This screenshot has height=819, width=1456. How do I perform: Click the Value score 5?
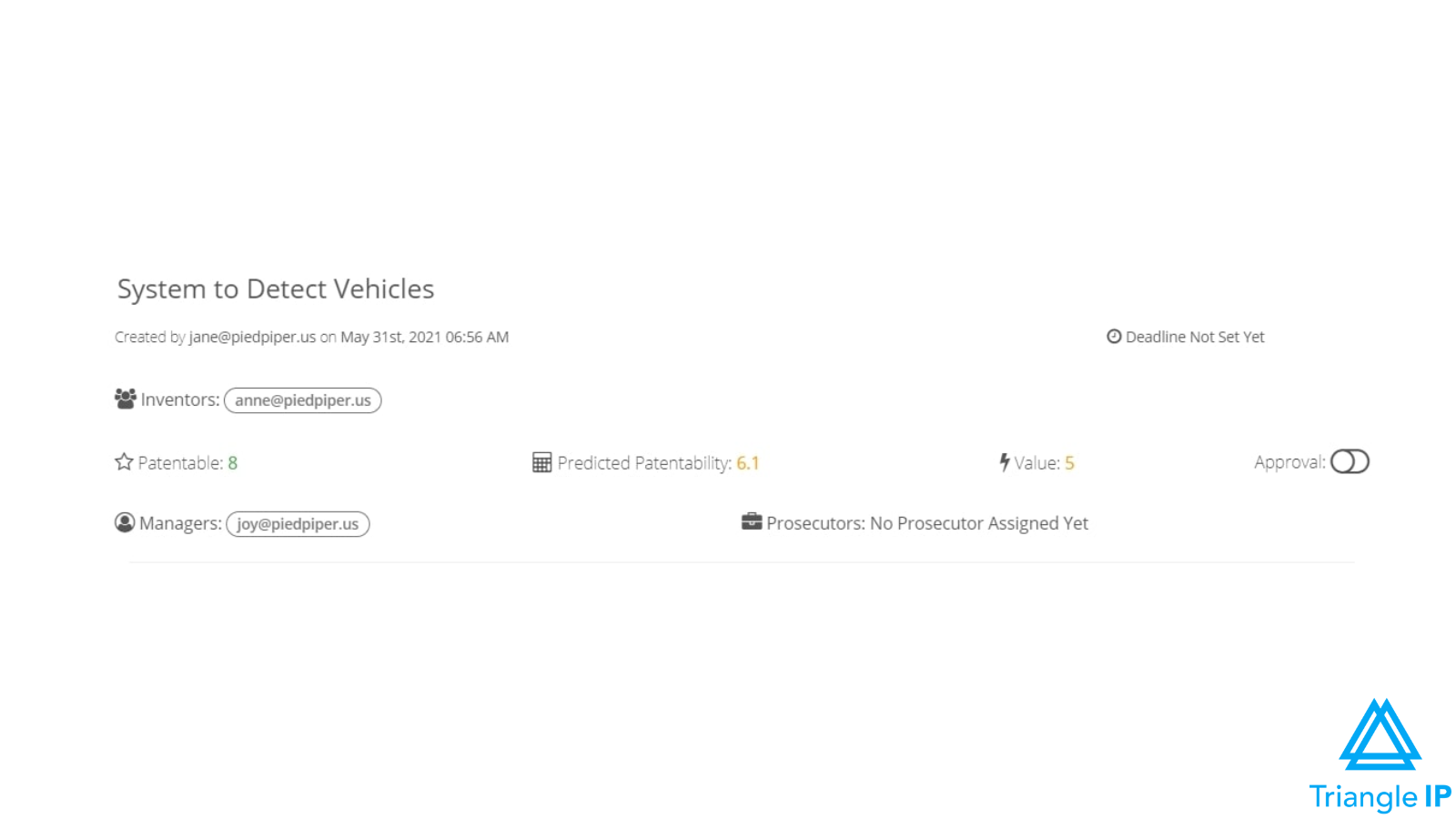coord(1070,463)
